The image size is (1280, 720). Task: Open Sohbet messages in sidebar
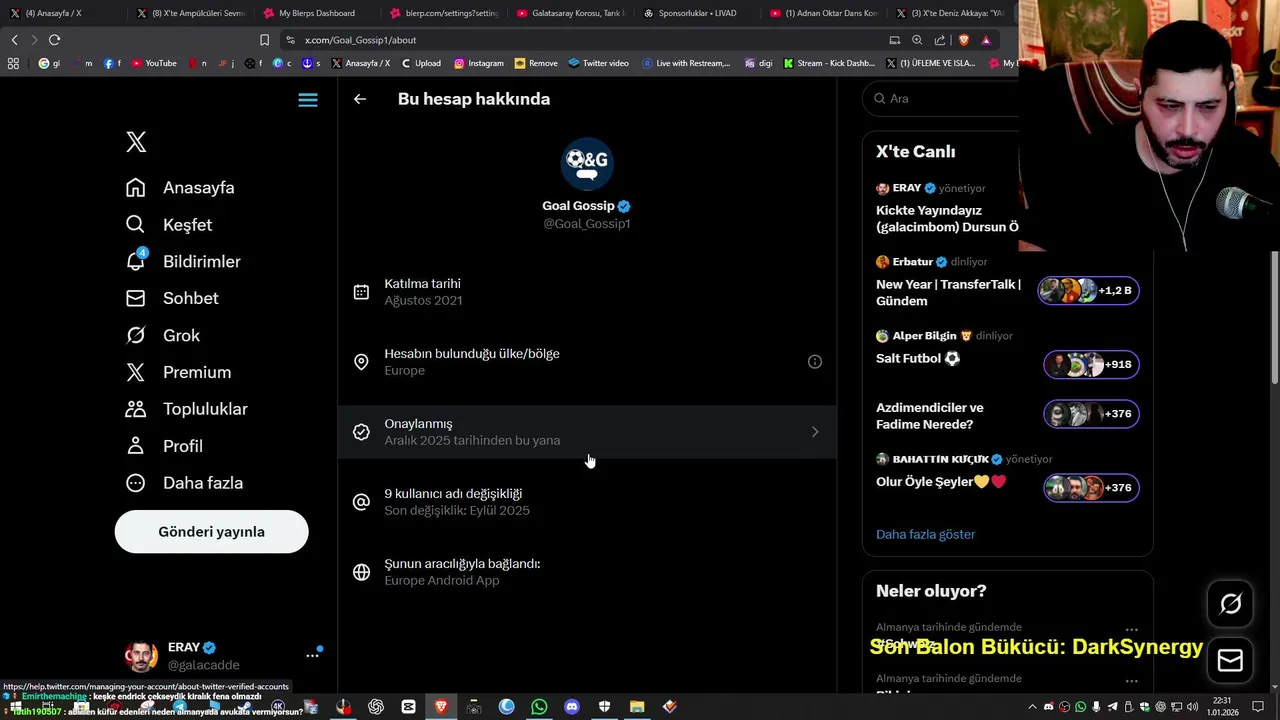(x=172, y=298)
